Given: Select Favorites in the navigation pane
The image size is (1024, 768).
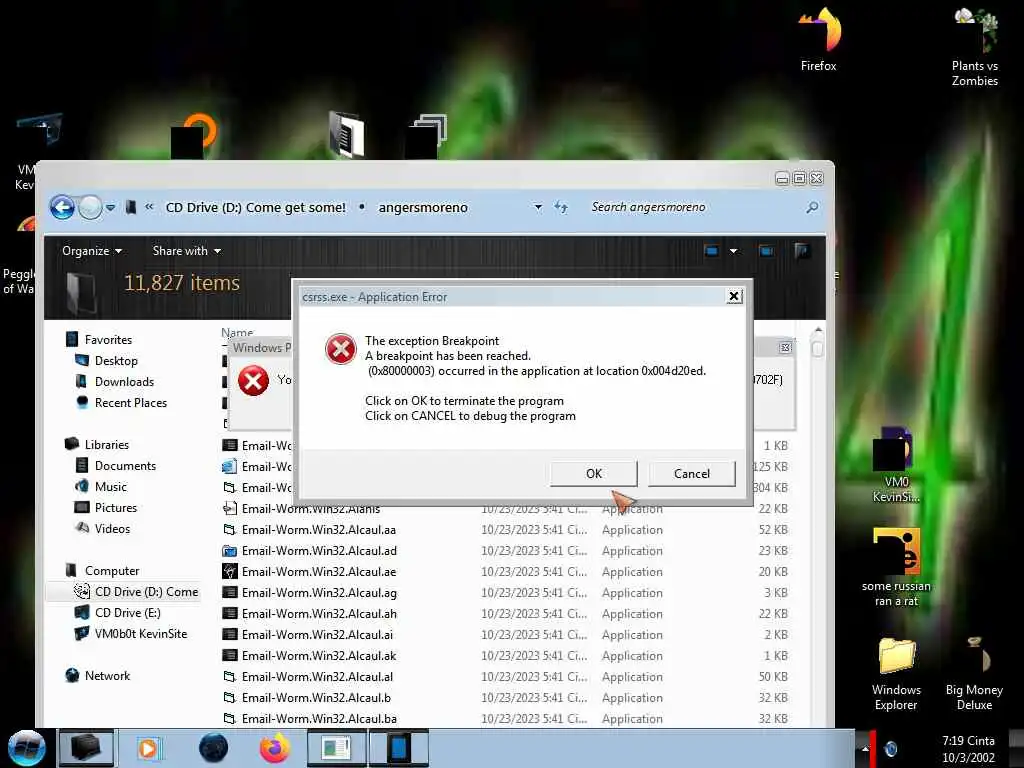Looking at the screenshot, I should 99,340.
